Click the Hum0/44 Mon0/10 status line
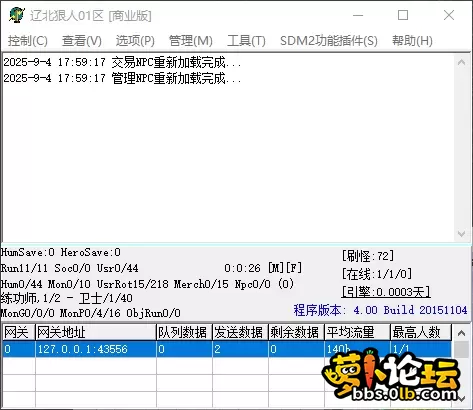The image size is (473, 410). click(x=147, y=284)
